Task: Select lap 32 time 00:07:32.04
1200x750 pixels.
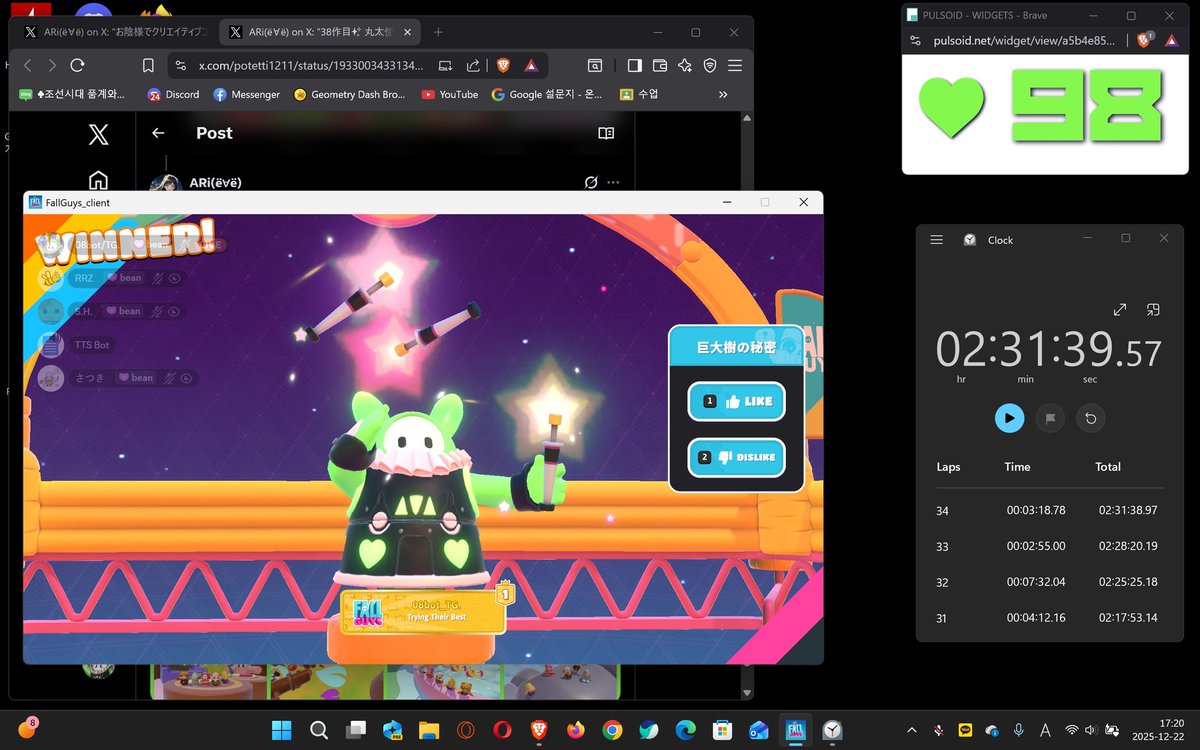Action: 1035,582
